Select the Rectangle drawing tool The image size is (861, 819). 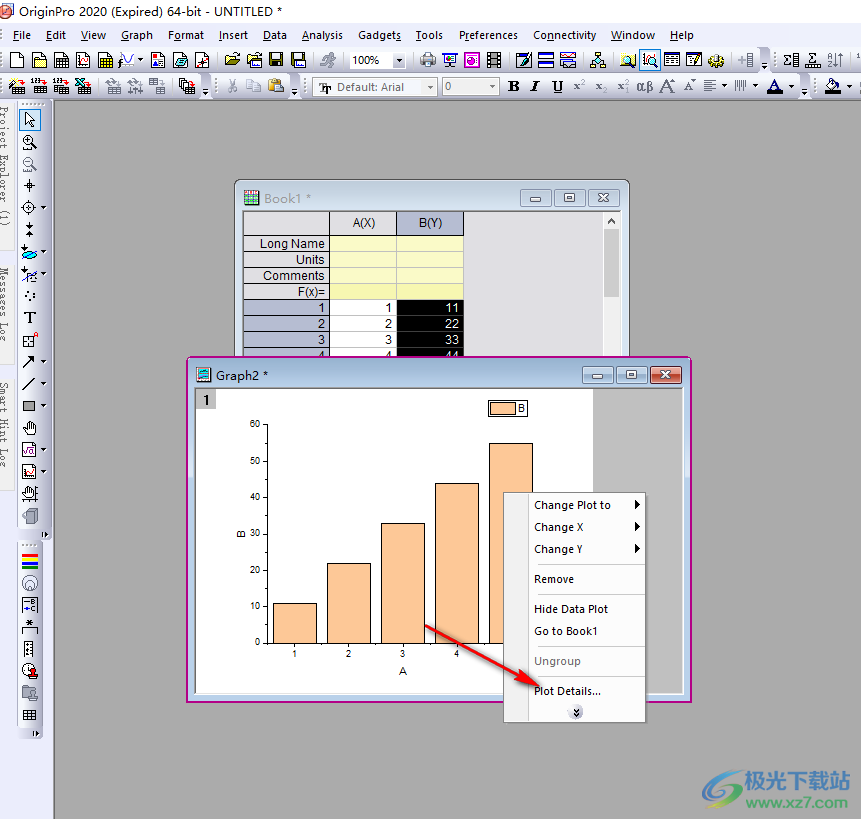[29, 406]
